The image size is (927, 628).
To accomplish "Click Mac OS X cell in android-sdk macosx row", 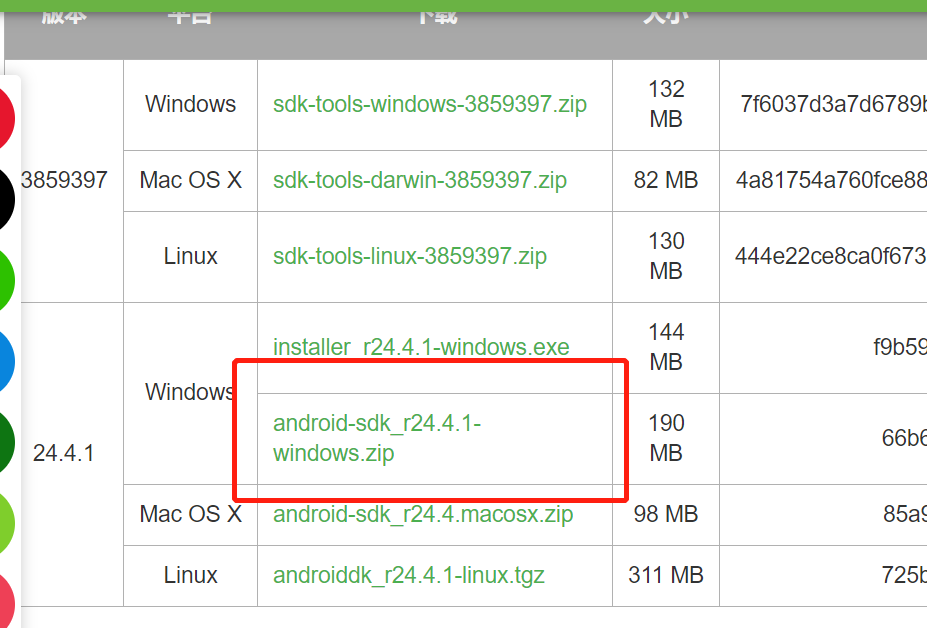I will pyautogui.click(x=190, y=514).
